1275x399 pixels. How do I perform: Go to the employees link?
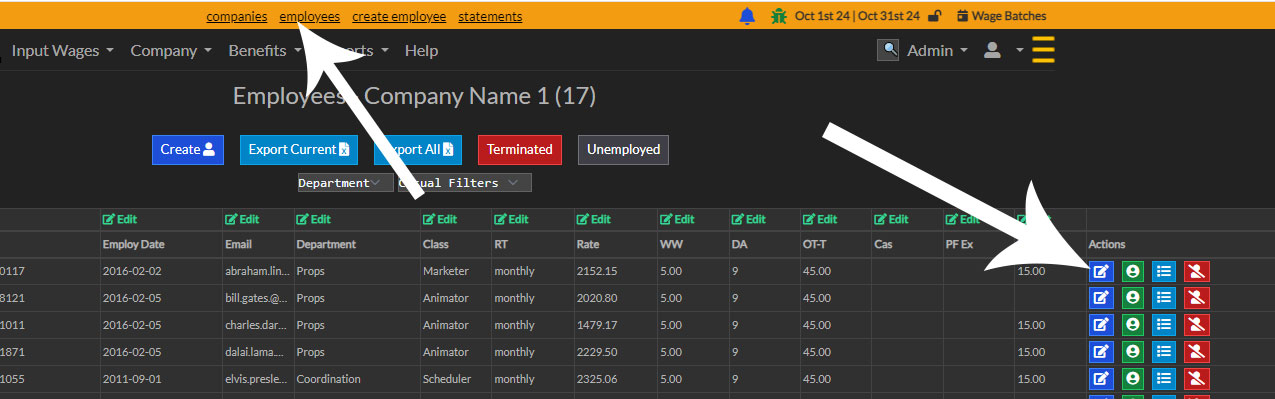(x=310, y=16)
